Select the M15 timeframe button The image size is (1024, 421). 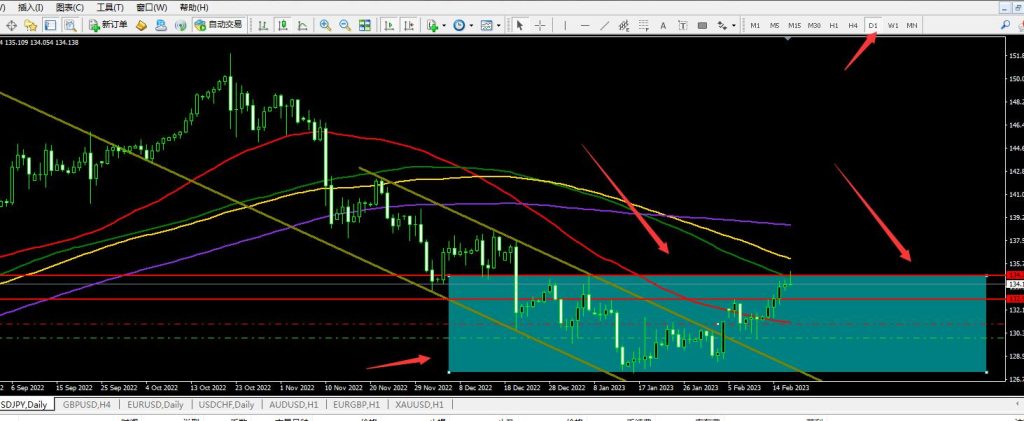tap(794, 24)
